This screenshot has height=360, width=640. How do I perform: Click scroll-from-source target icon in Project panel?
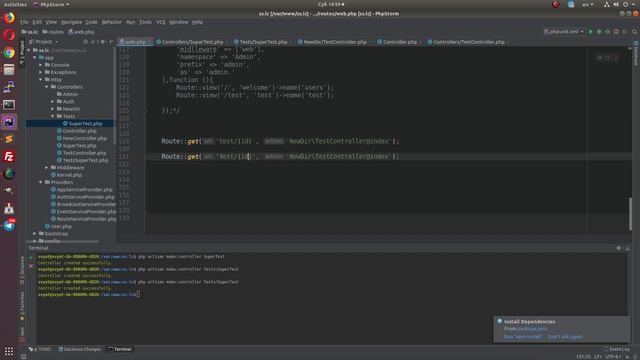point(85,42)
